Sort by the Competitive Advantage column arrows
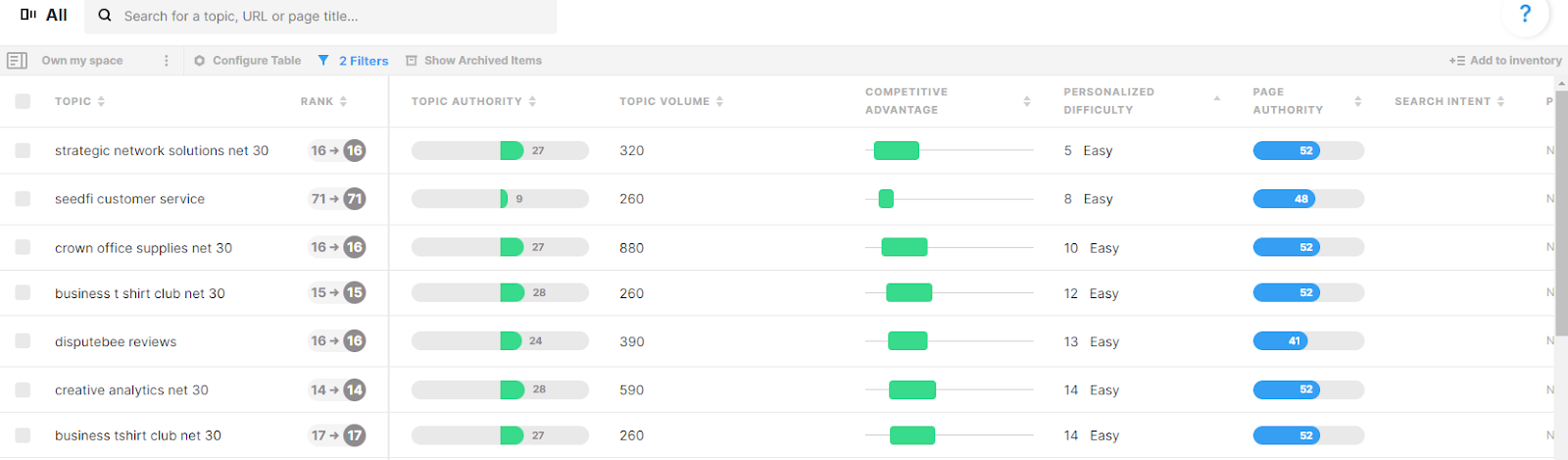Viewport: 1568px width, 460px height. point(1027,101)
